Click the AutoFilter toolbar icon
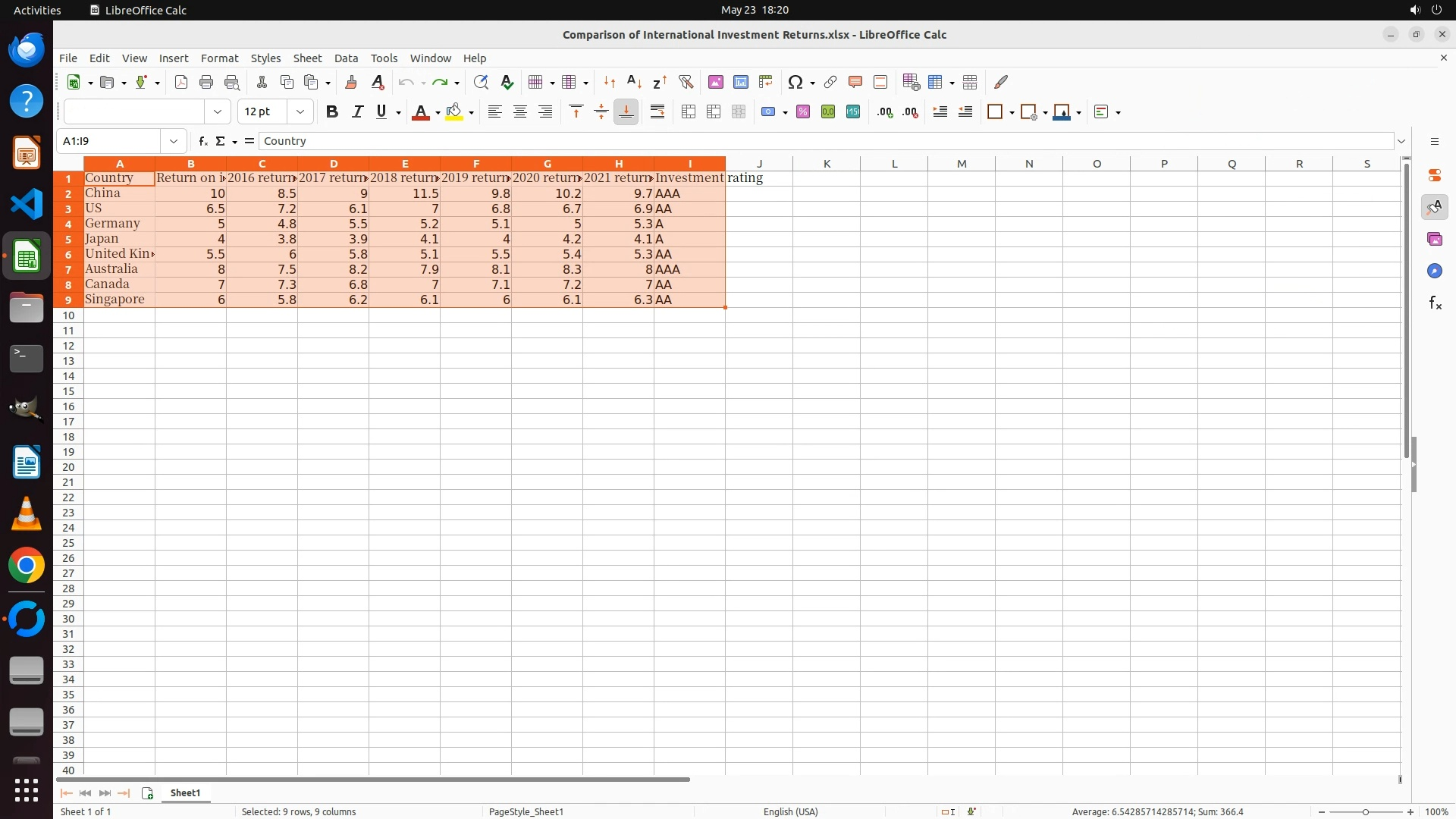 (686, 82)
